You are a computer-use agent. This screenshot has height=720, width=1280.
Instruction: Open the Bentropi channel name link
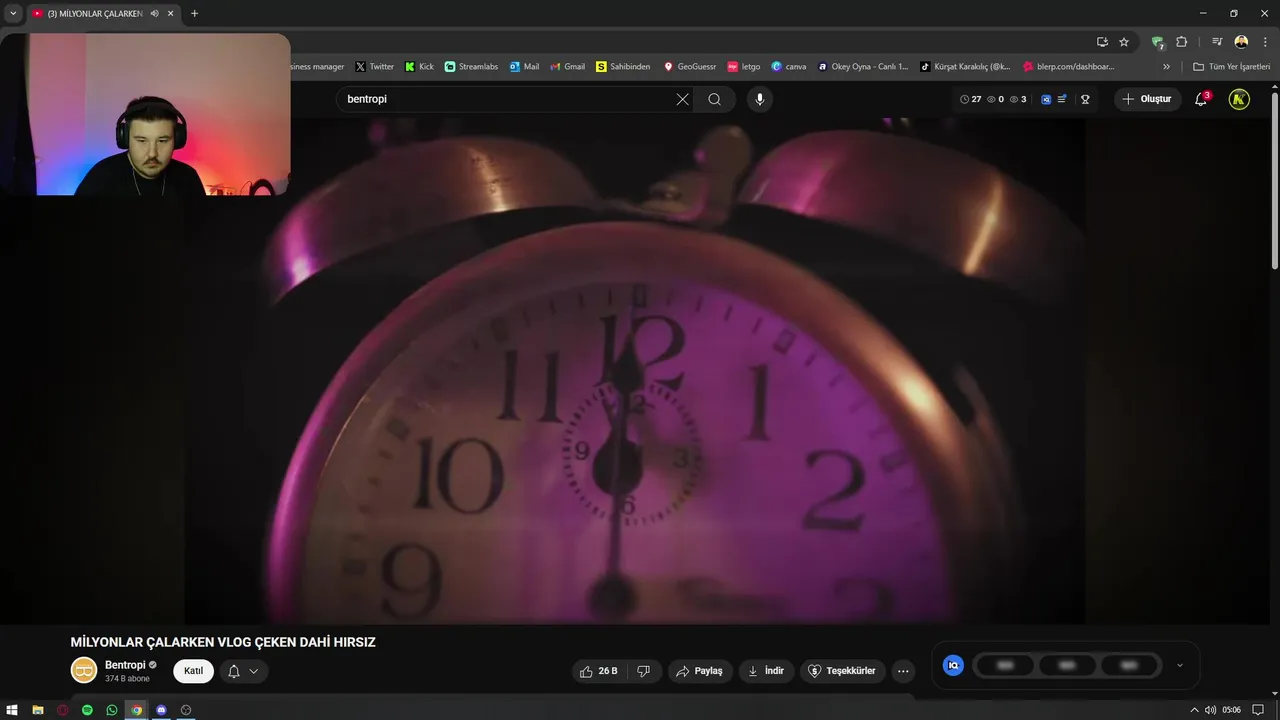(x=125, y=665)
